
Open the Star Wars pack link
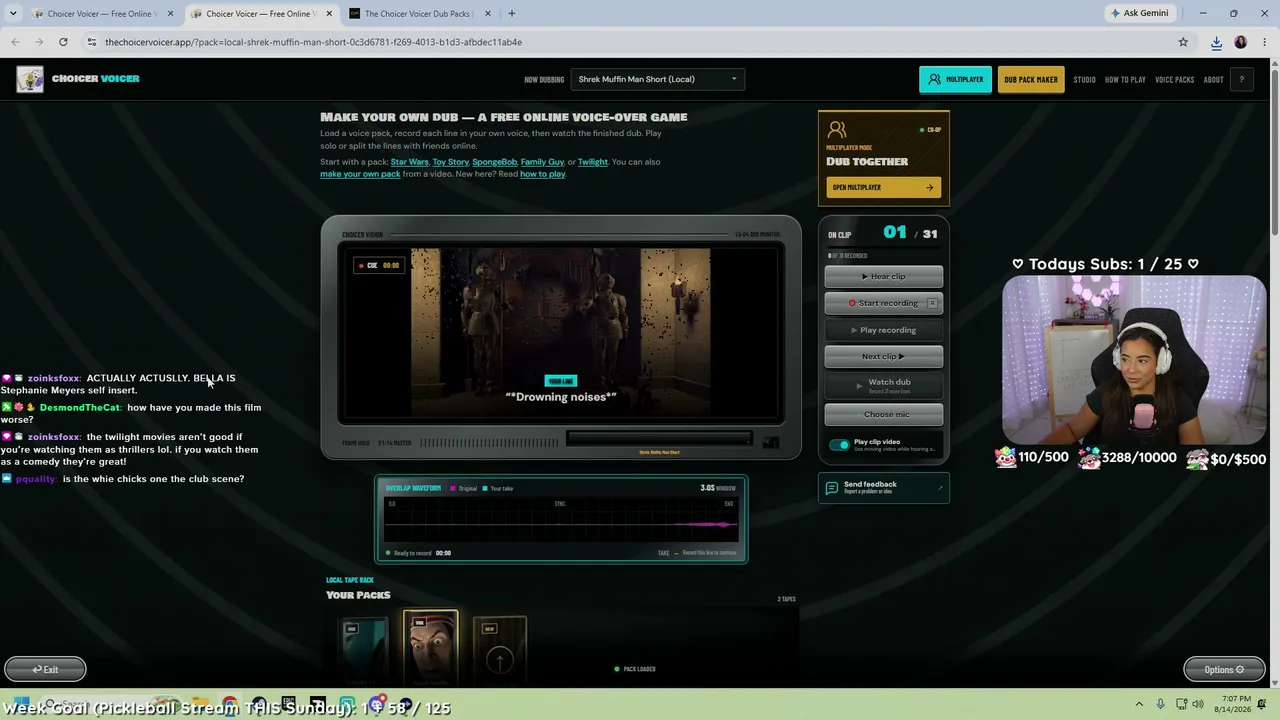tap(409, 162)
